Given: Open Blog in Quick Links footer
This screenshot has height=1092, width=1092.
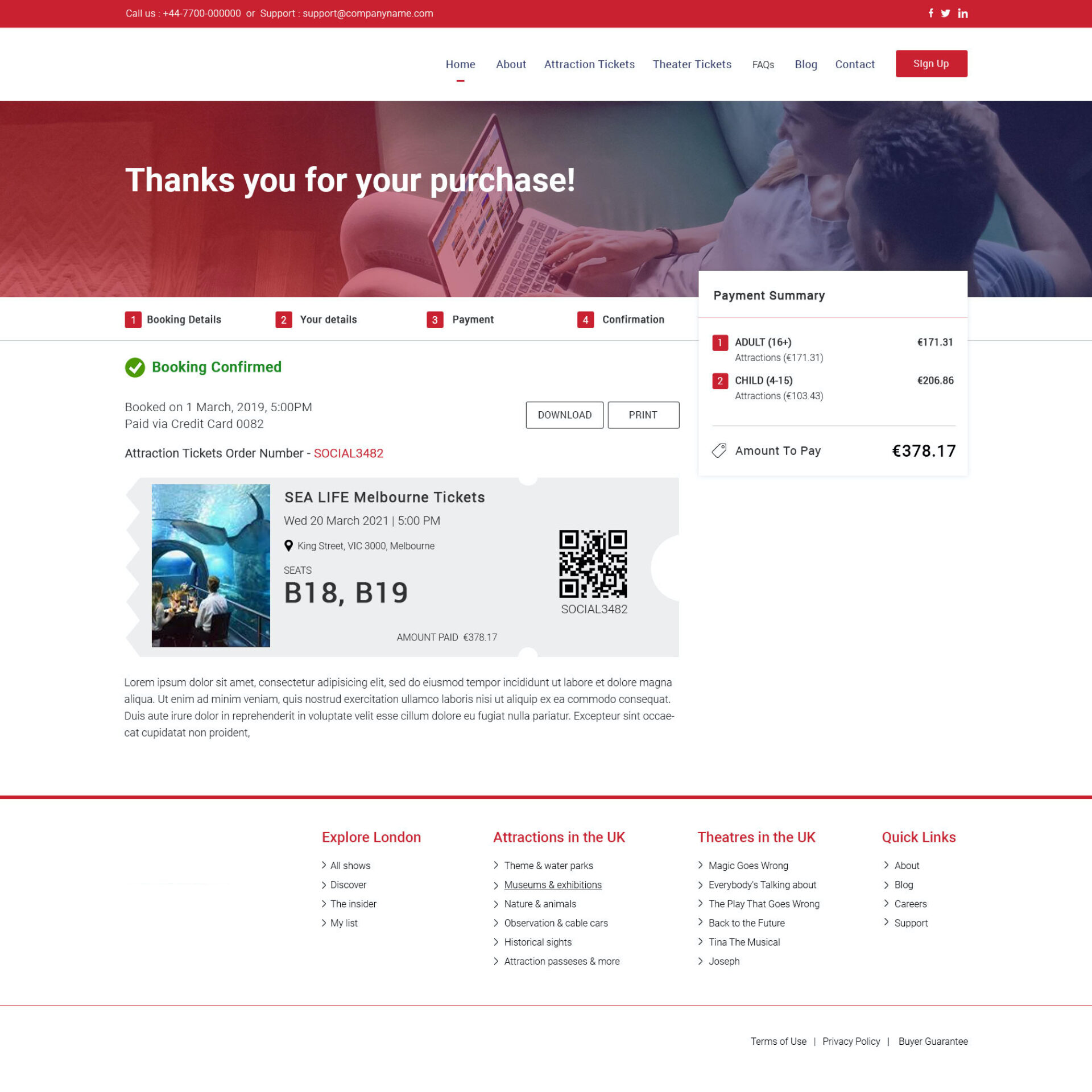Looking at the screenshot, I should point(904,885).
